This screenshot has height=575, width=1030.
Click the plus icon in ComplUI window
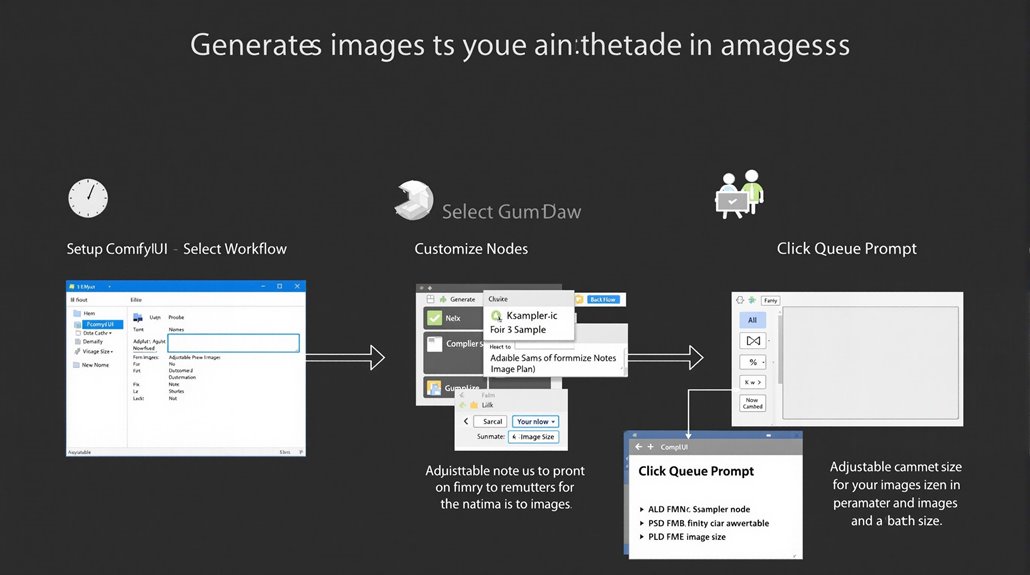(x=650, y=447)
